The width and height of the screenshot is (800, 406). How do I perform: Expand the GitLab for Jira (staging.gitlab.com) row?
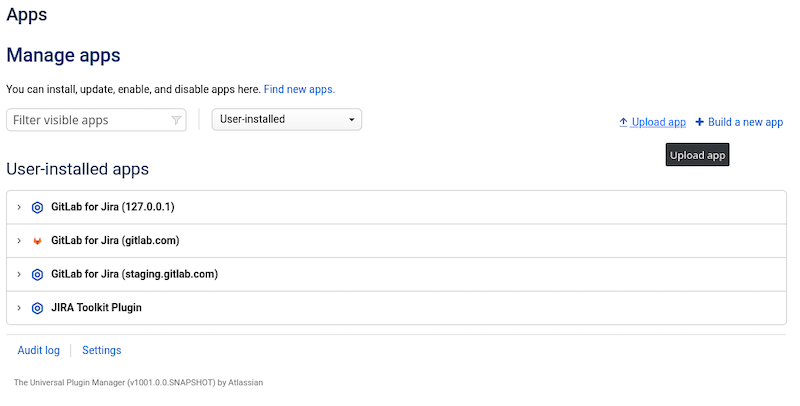pos(19,275)
